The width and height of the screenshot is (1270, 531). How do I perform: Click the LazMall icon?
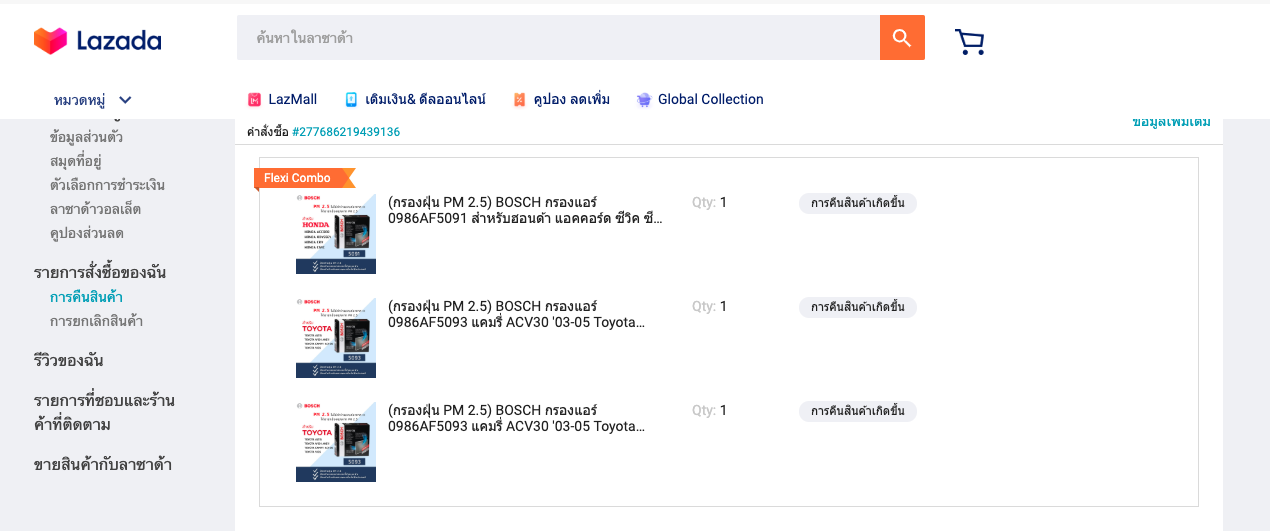tap(254, 100)
